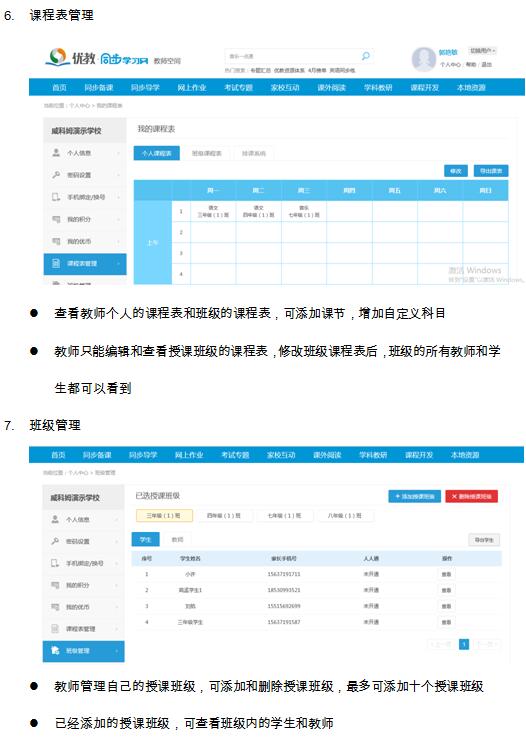Click the highlighted 班级管理 icon in sidebar

tap(55, 650)
